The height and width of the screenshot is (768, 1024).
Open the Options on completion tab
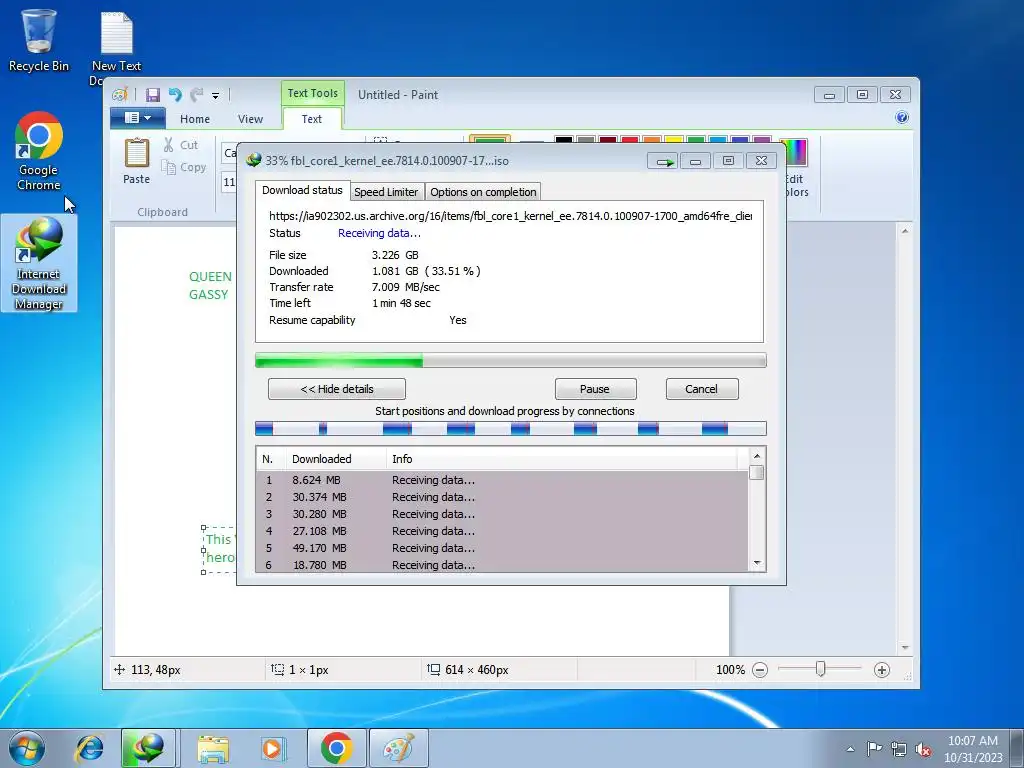tap(483, 192)
